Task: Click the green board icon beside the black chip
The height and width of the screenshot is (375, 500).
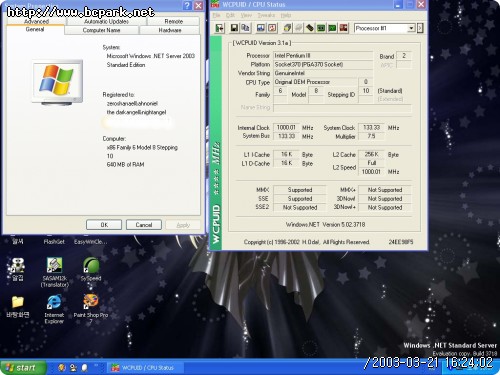Action: (321, 28)
